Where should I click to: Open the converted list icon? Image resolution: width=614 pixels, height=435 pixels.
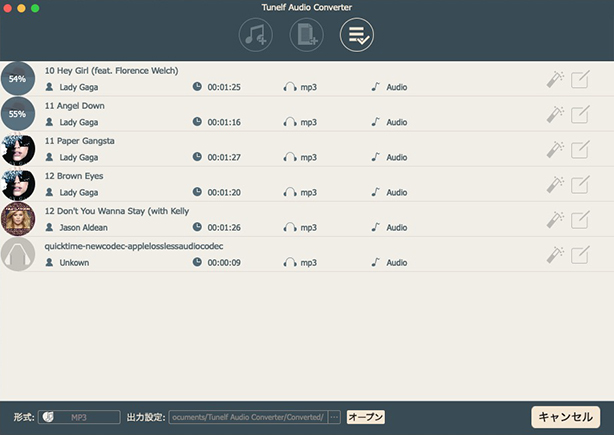(357, 35)
